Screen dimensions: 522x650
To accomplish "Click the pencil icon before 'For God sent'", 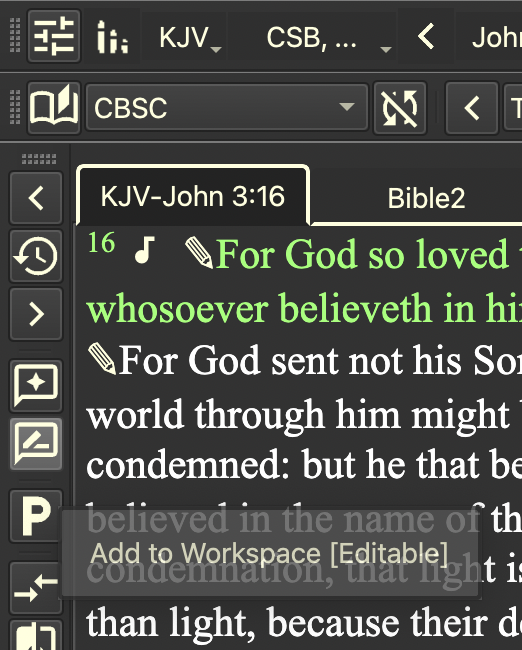I will click(102, 359).
